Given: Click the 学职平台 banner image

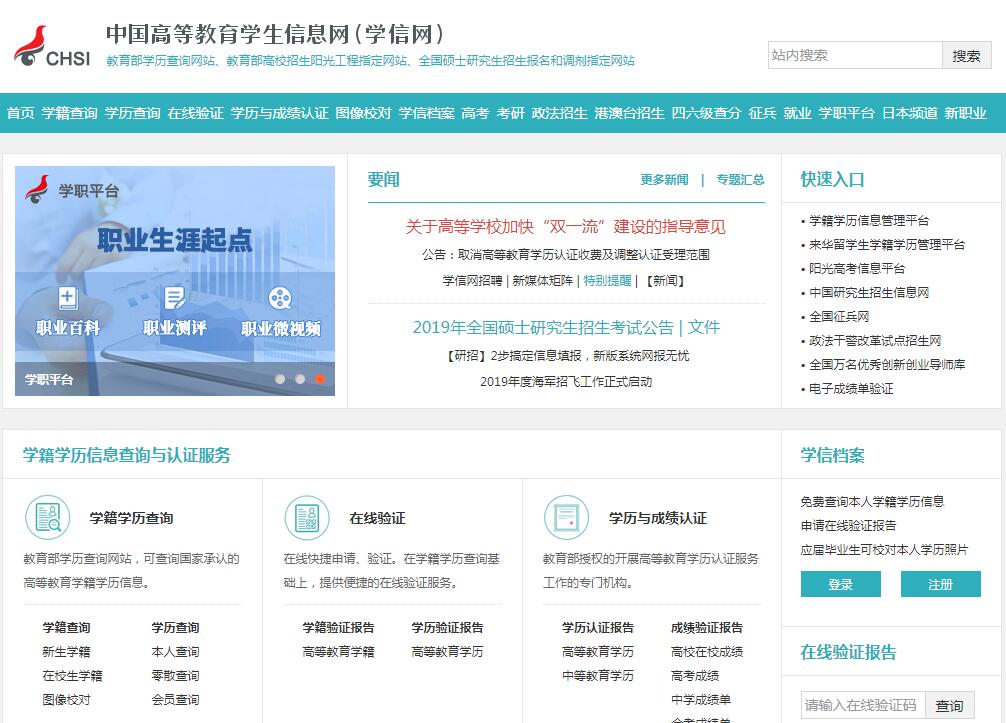Looking at the screenshot, I should click(x=175, y=281).
